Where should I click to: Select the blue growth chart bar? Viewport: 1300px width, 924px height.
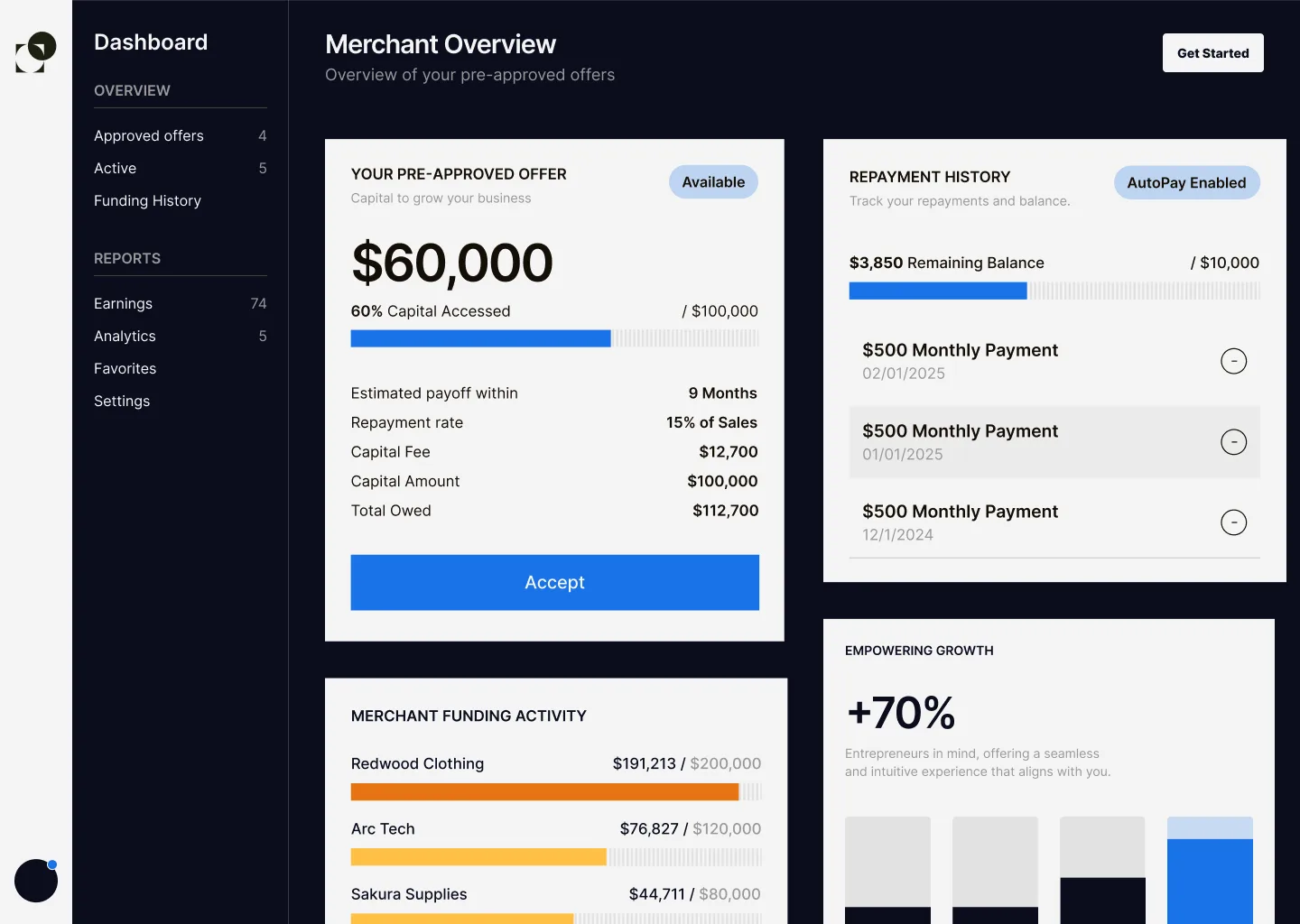[x=1210, y=875]
